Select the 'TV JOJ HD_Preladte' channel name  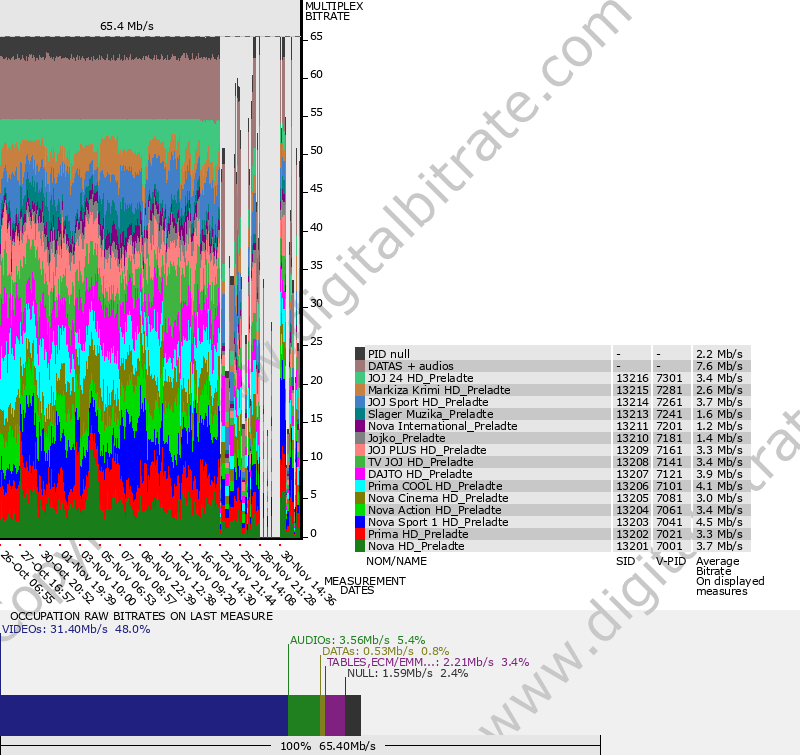(x=420, y=462)
